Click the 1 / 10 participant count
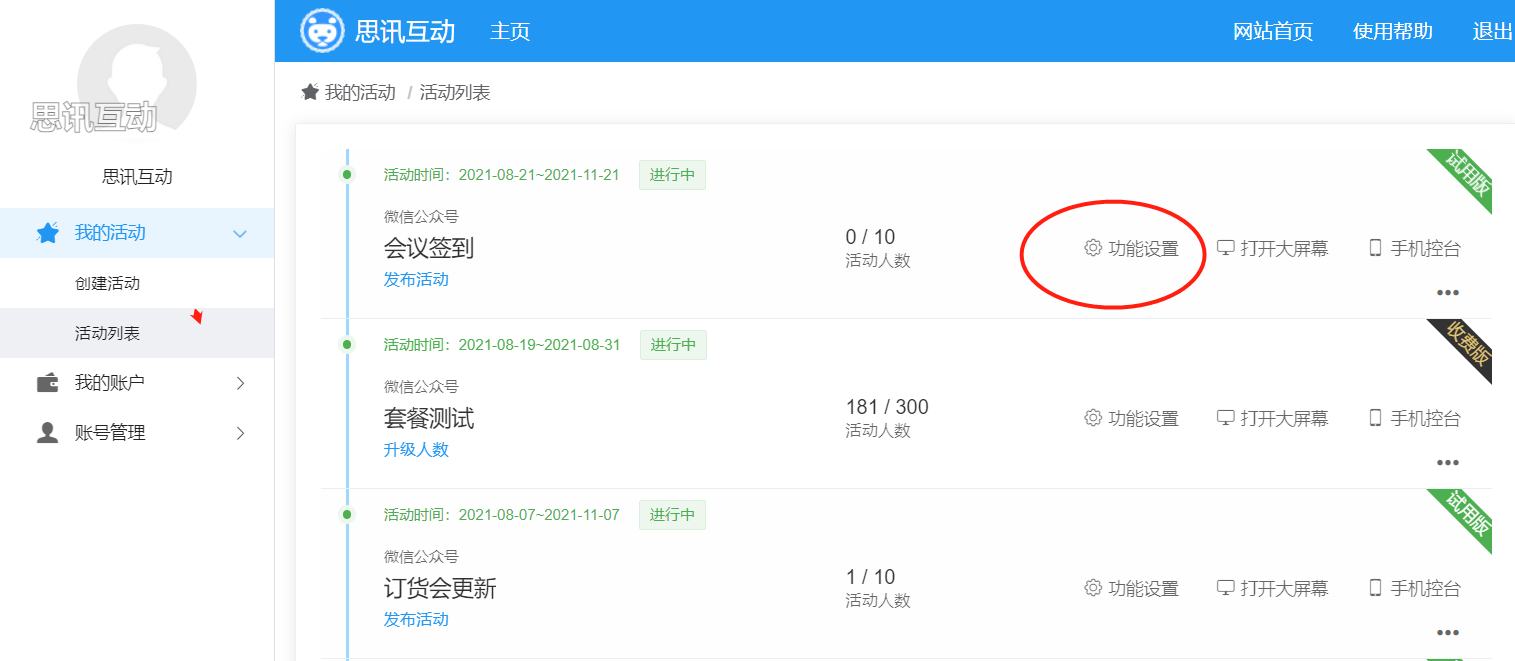This screenshot has height=661, width=1515. [x=870, y=577]
